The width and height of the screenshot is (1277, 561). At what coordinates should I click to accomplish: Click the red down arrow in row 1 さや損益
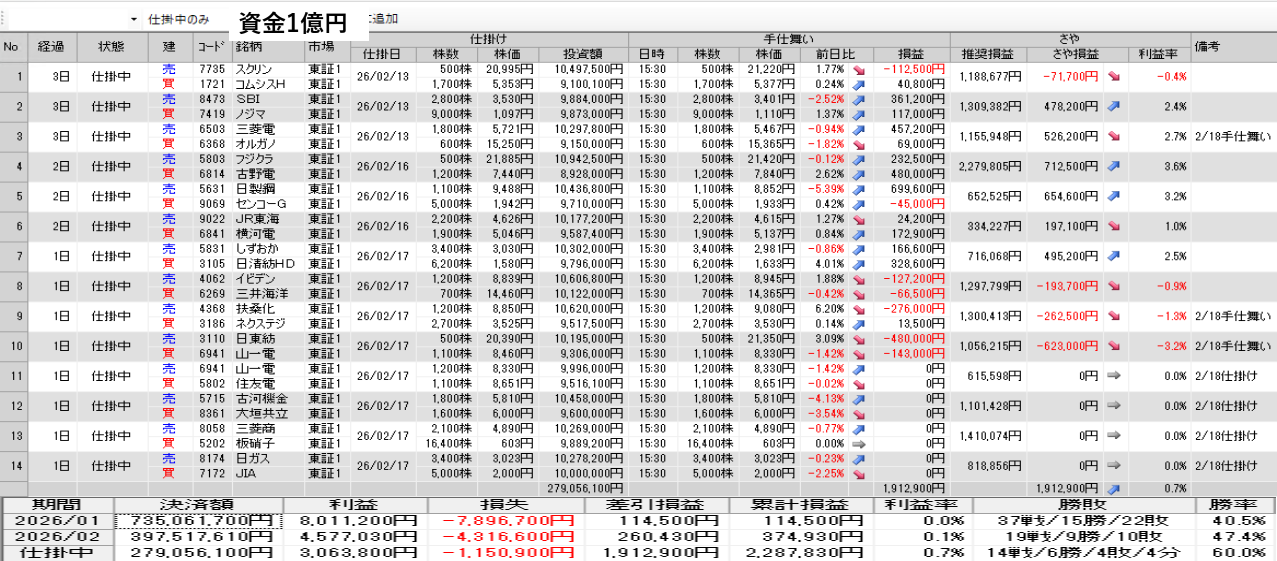[x=1113, y=76]
